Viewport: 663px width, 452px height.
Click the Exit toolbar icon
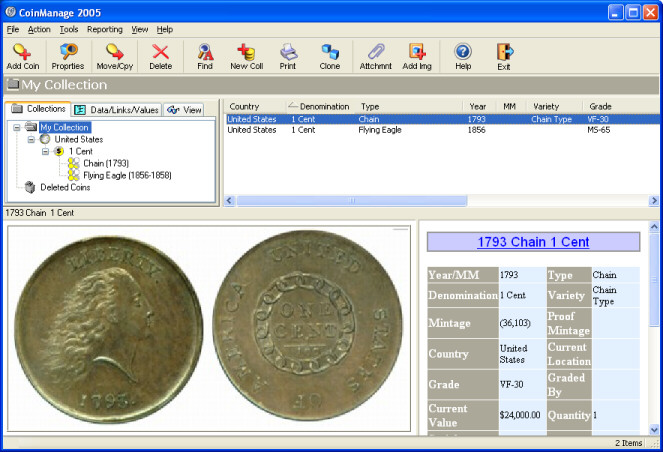click(x=504, y=56)
